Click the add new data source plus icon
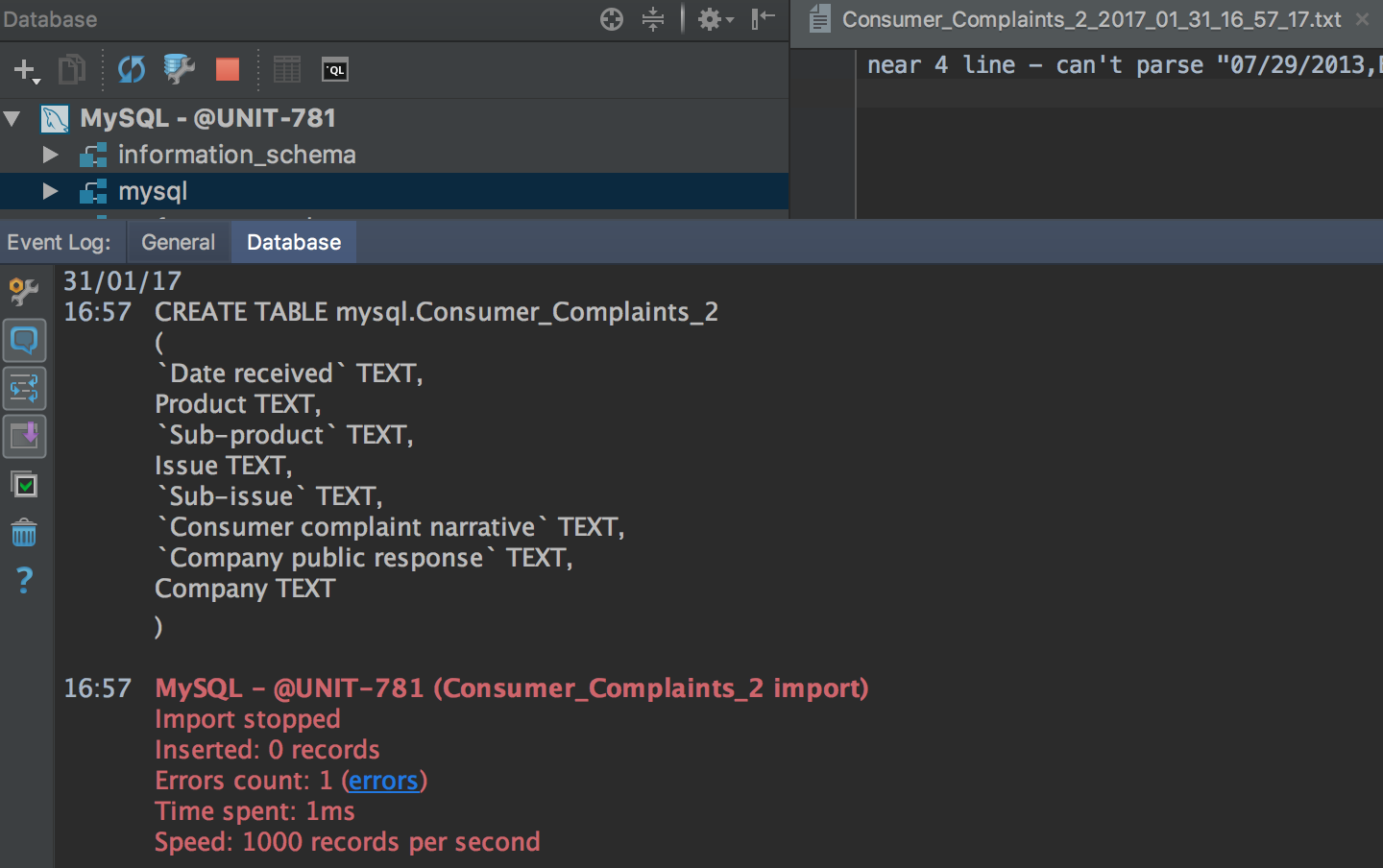Screen dimensions: 1383x868 (25, 70)
